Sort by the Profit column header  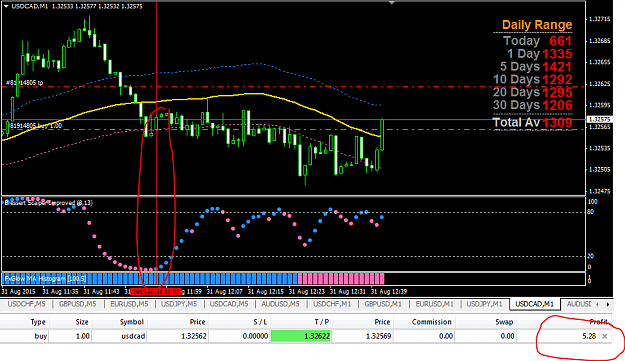point(599,322)
